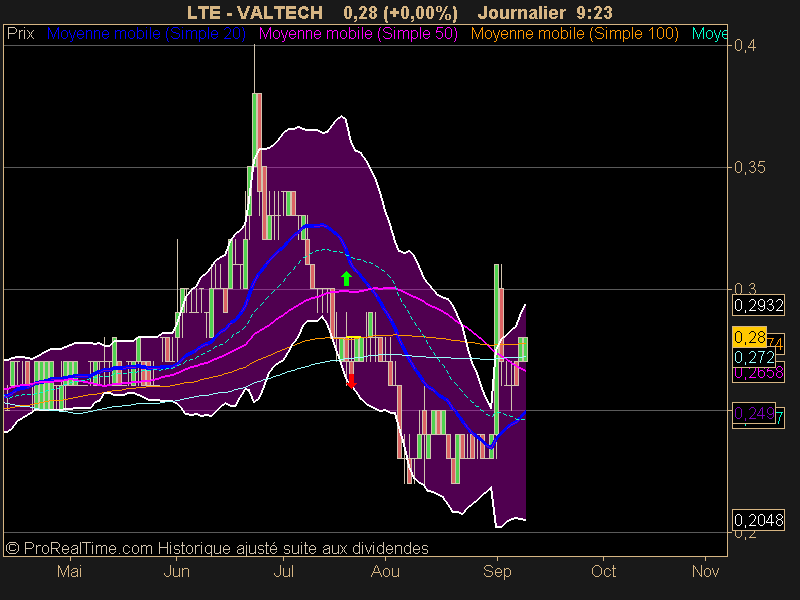Click the 'Mai' month label on time axis

[69, 571]
